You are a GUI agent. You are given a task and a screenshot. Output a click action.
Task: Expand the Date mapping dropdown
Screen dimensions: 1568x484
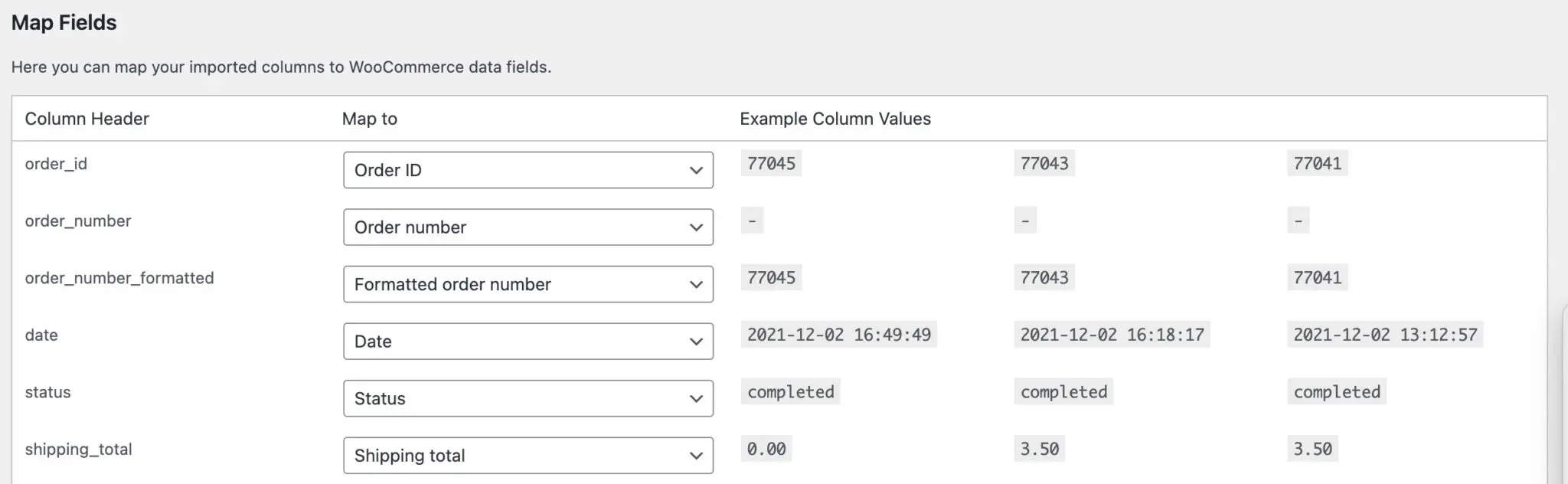528,342
